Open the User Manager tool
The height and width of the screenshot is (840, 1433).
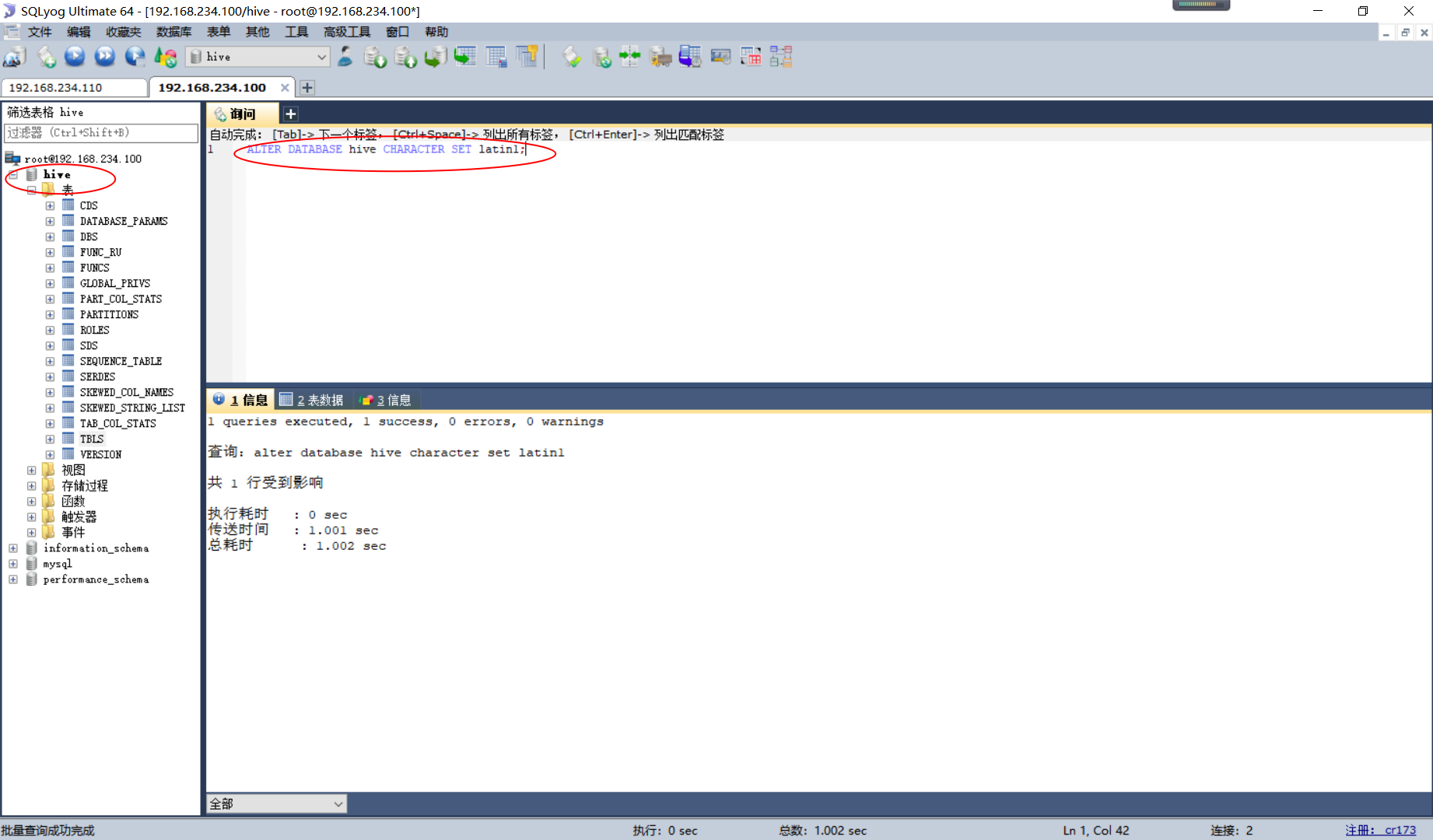(x=345, y=57)
